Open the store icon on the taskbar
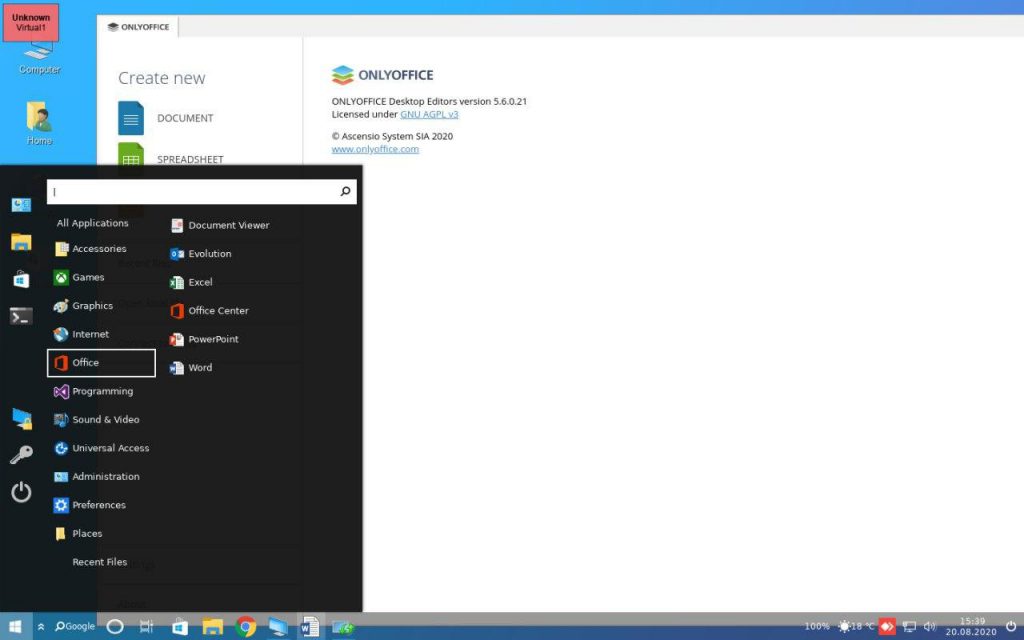The image size is (1024, 640). pos(180,627)
